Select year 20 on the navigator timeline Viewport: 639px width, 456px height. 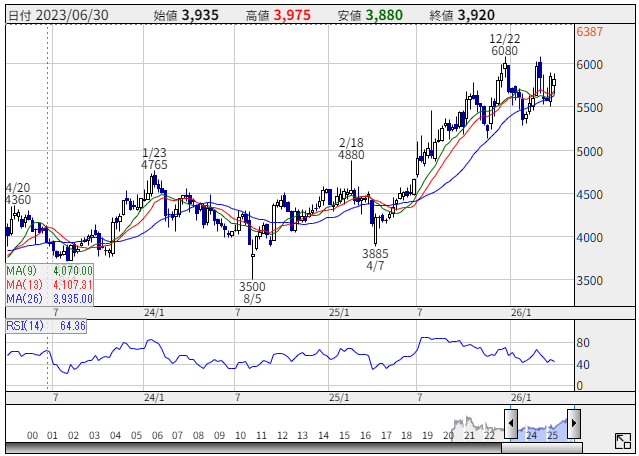click(x=448, y=437)
